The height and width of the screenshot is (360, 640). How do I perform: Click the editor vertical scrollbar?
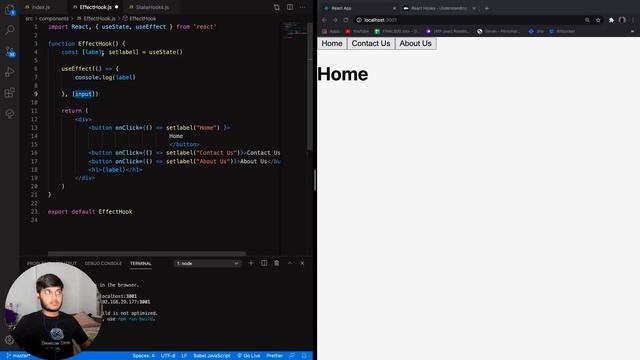click(x=310, y=86)
